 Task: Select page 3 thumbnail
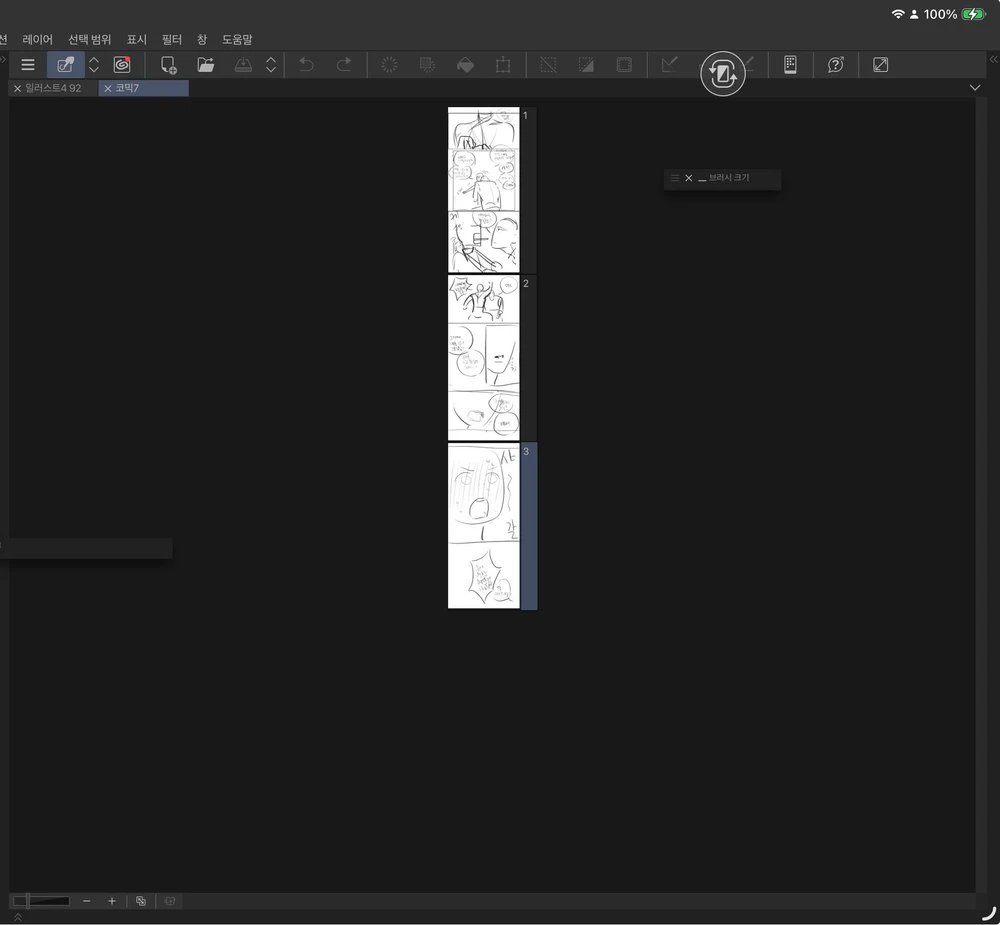coord(483,526)
